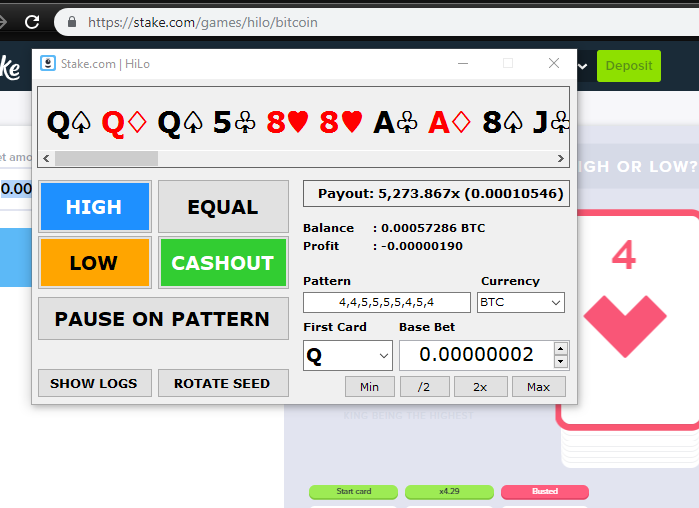Viewport: 699px width, 508px height.
Task: Halve the bet with the /2 button
Action: click(424, 387)
